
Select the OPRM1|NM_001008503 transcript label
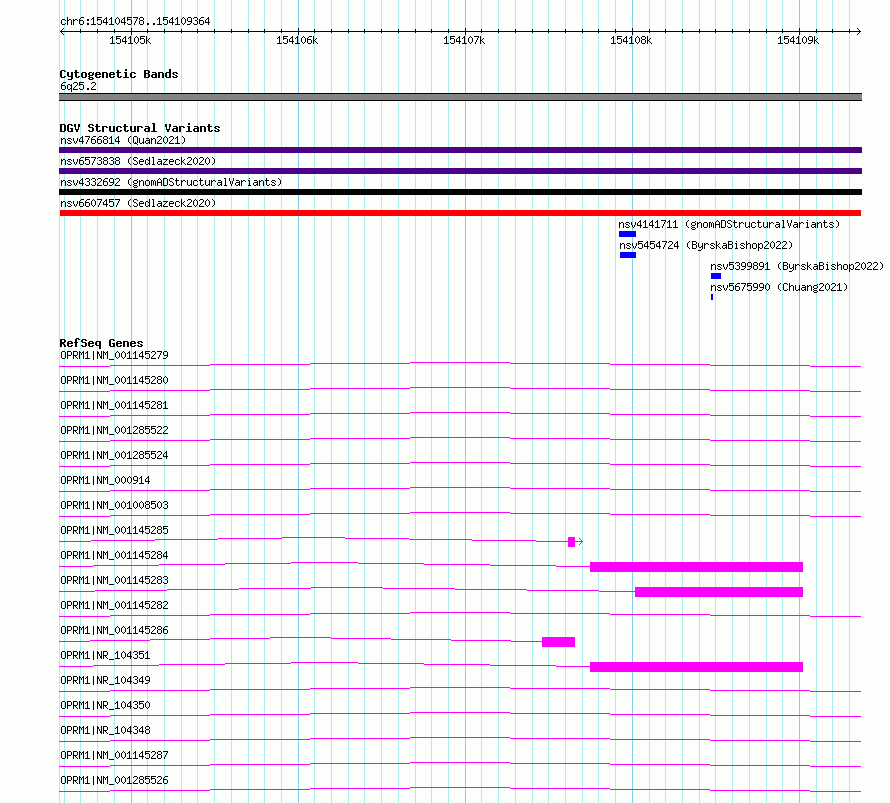point(114,505)
